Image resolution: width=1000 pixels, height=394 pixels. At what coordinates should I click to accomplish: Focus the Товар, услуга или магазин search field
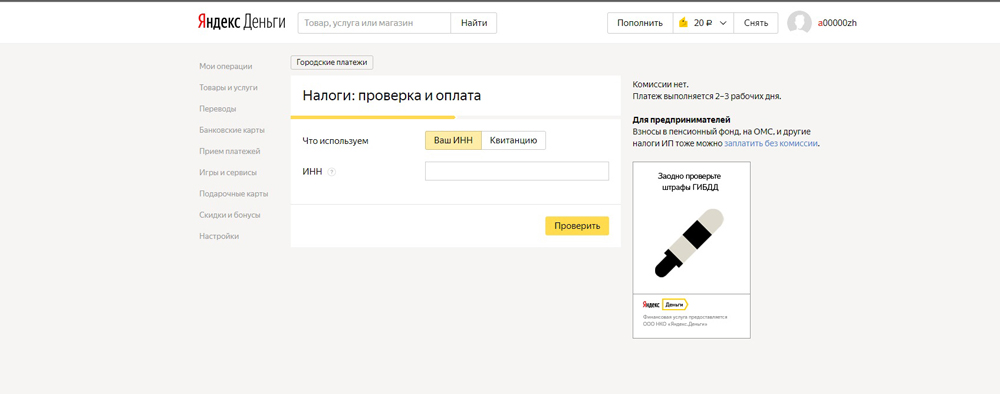pos(374,23)
